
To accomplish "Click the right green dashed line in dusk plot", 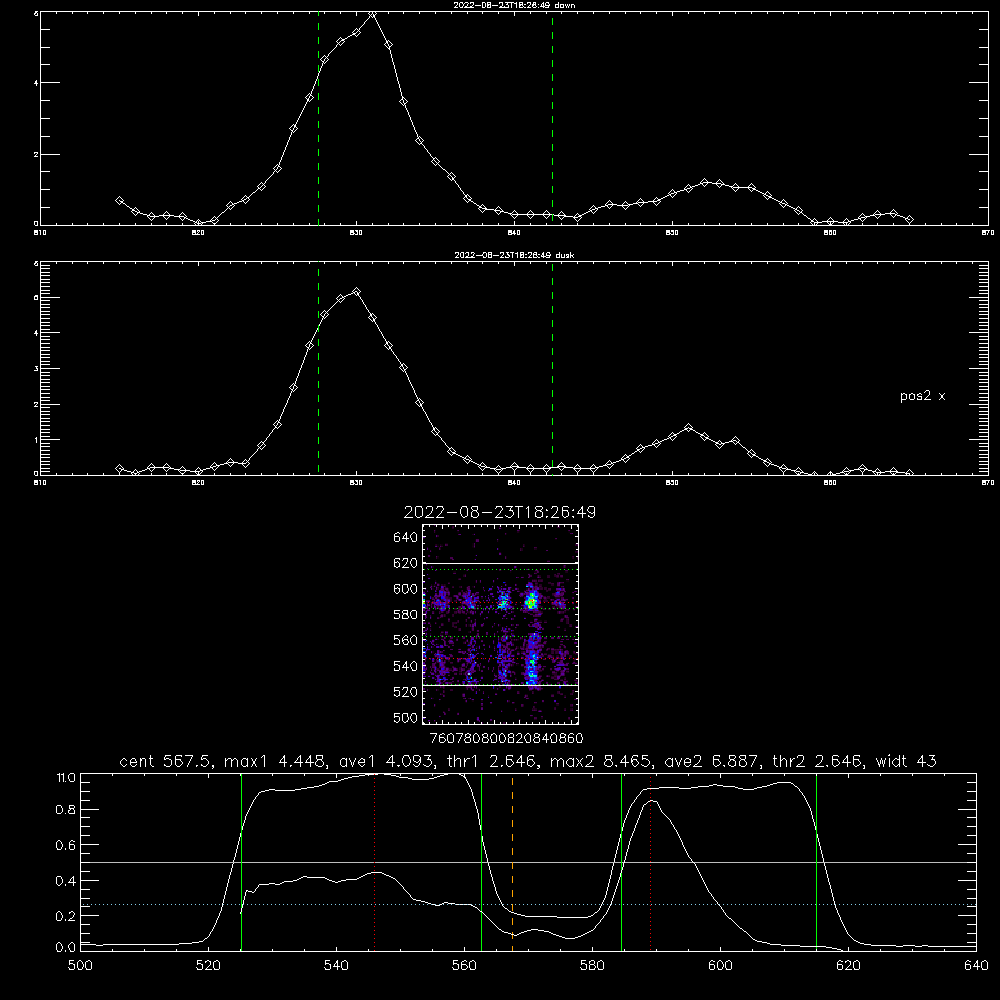I will pyautogui.click(x=552, y=368).
